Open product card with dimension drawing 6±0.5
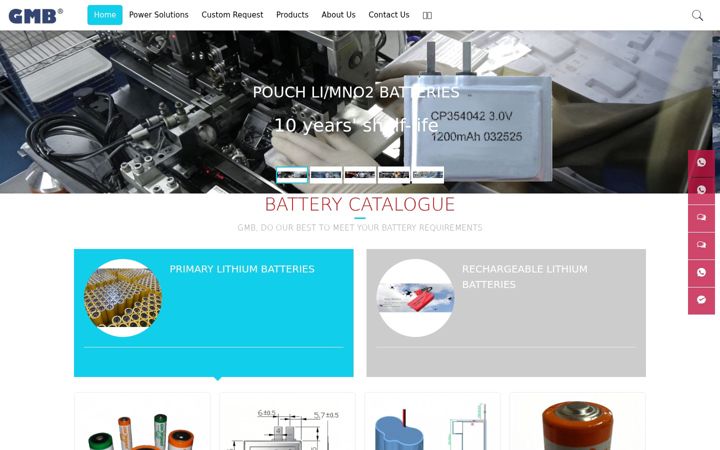Viewport: 720px width, 450px height. (x=287, y=422)
